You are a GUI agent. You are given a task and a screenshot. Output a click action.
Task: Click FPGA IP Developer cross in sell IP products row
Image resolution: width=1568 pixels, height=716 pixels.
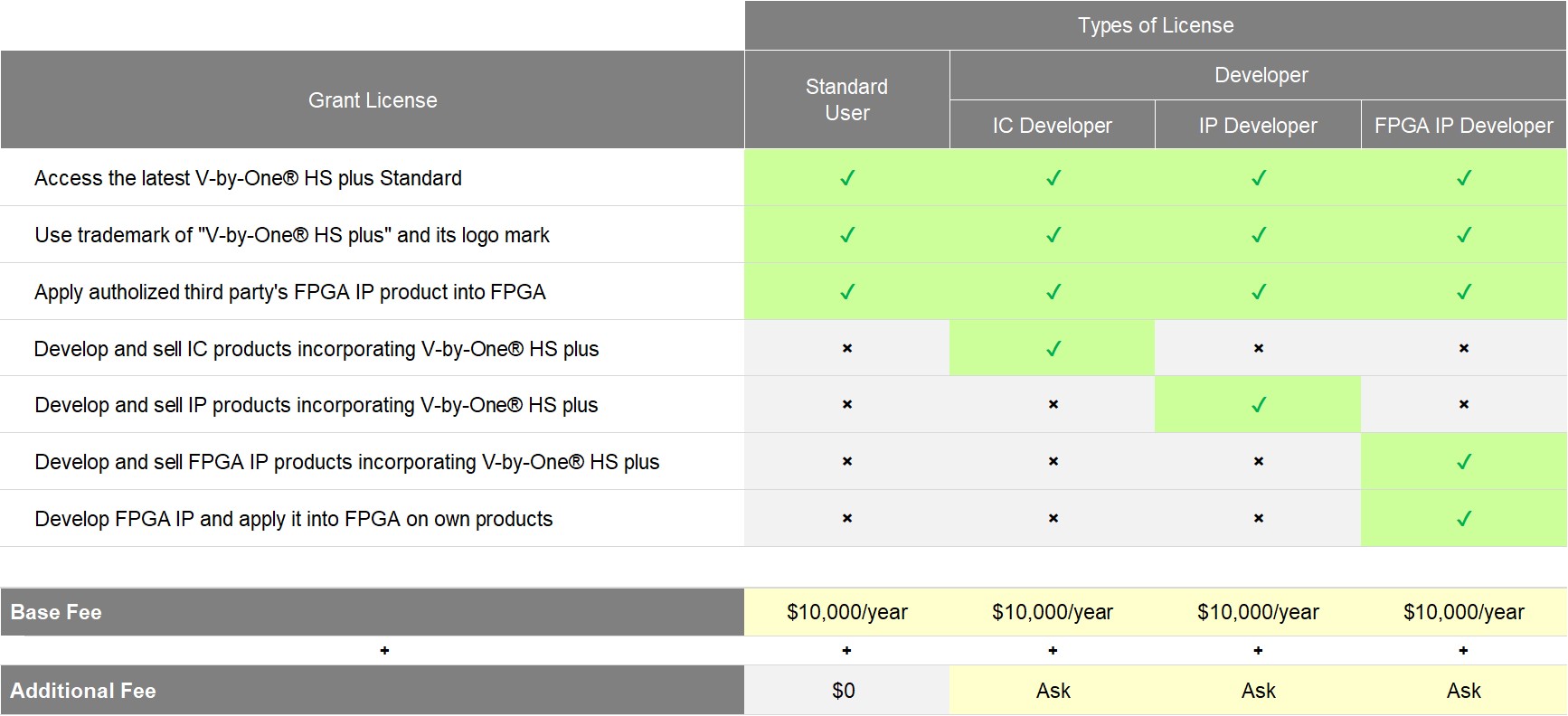tap(1464, 404)
